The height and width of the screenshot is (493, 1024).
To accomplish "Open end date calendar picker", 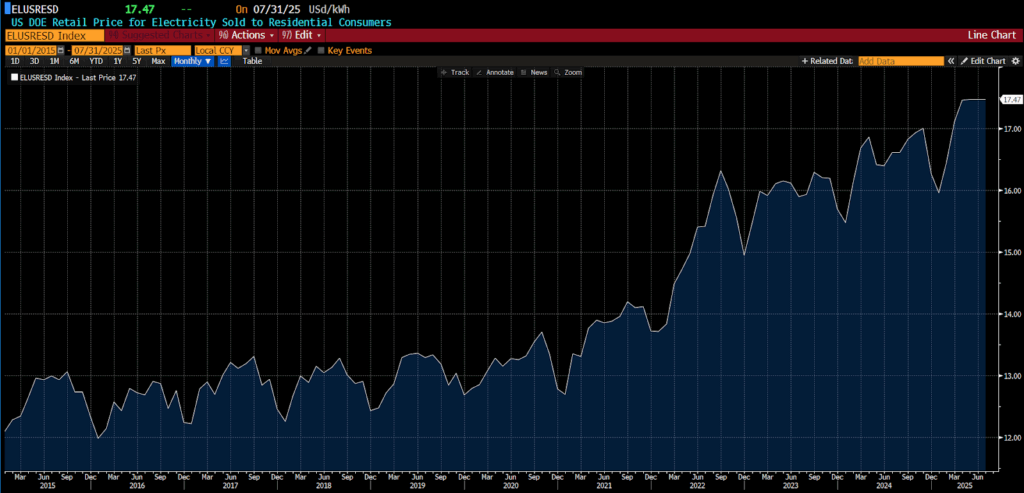I will 127,49.
